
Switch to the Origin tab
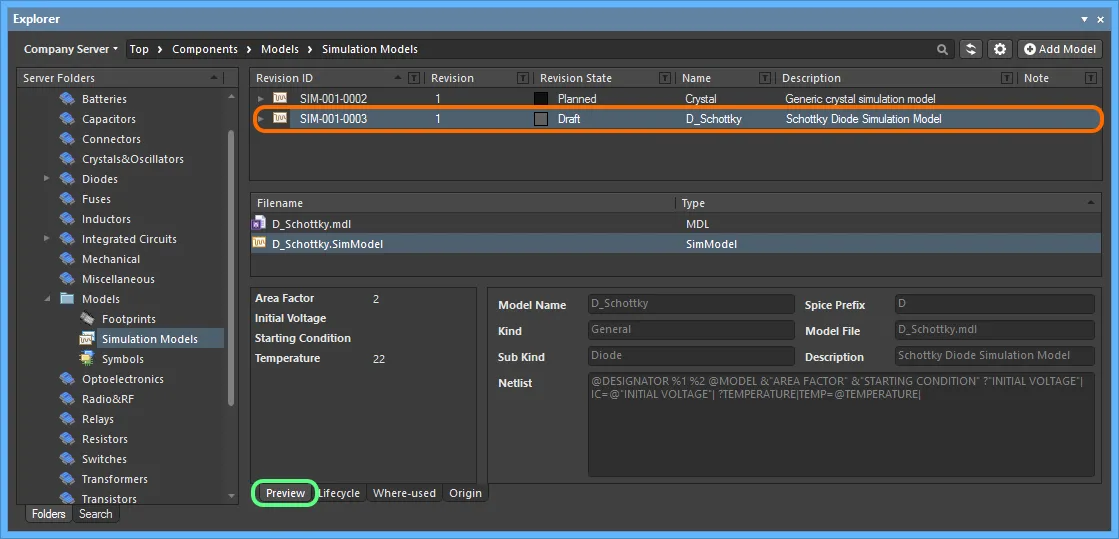pos(465,493)
